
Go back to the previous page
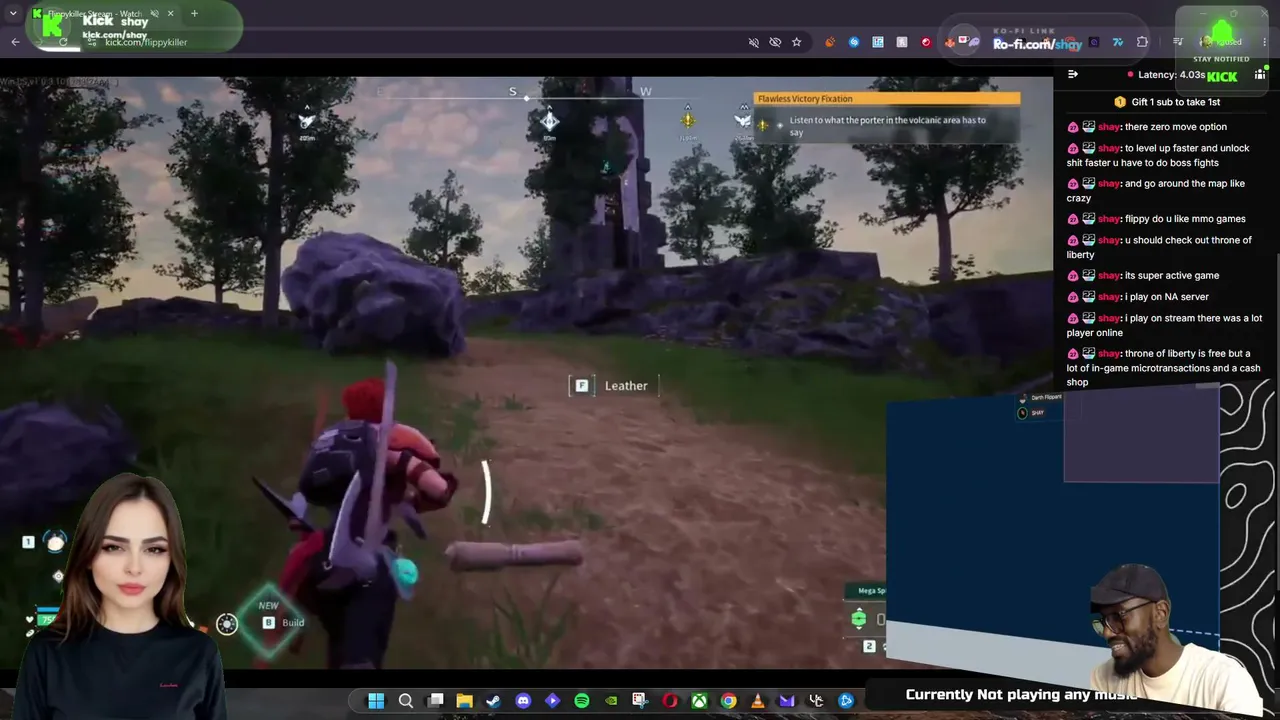pos(15,42)
